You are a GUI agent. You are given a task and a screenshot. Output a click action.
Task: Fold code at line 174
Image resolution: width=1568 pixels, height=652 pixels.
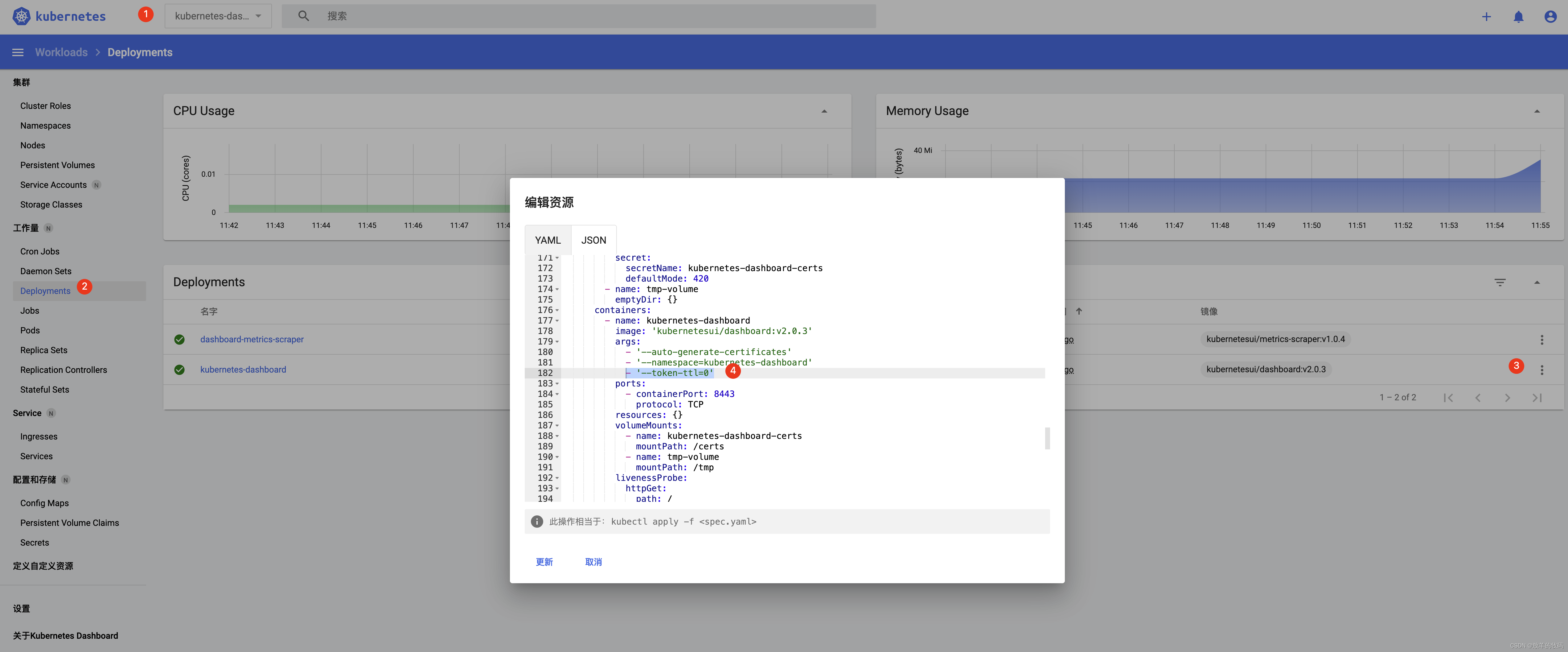pos(557,289)
